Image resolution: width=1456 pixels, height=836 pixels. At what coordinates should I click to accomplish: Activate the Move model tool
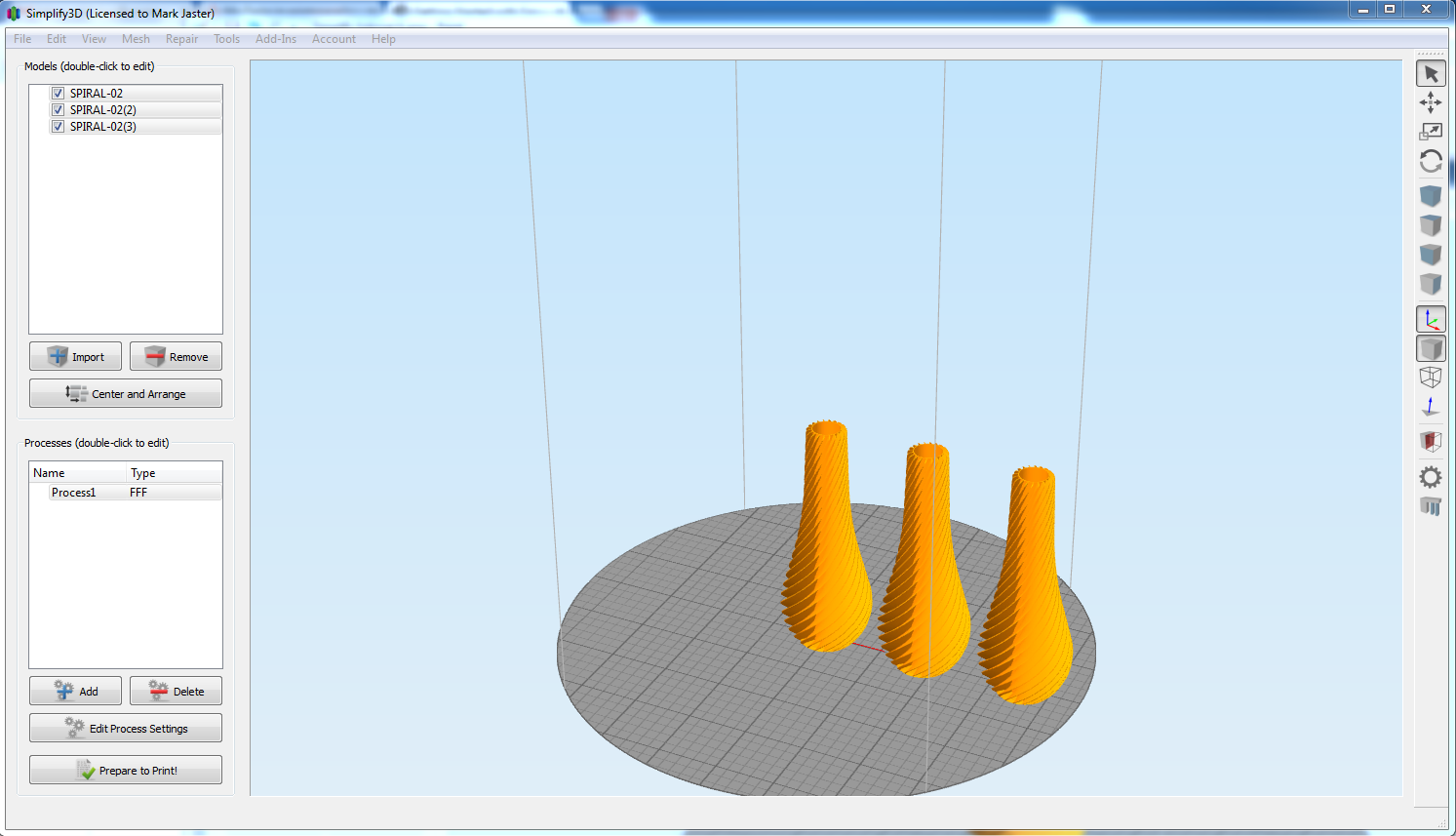coord(1430,102)
